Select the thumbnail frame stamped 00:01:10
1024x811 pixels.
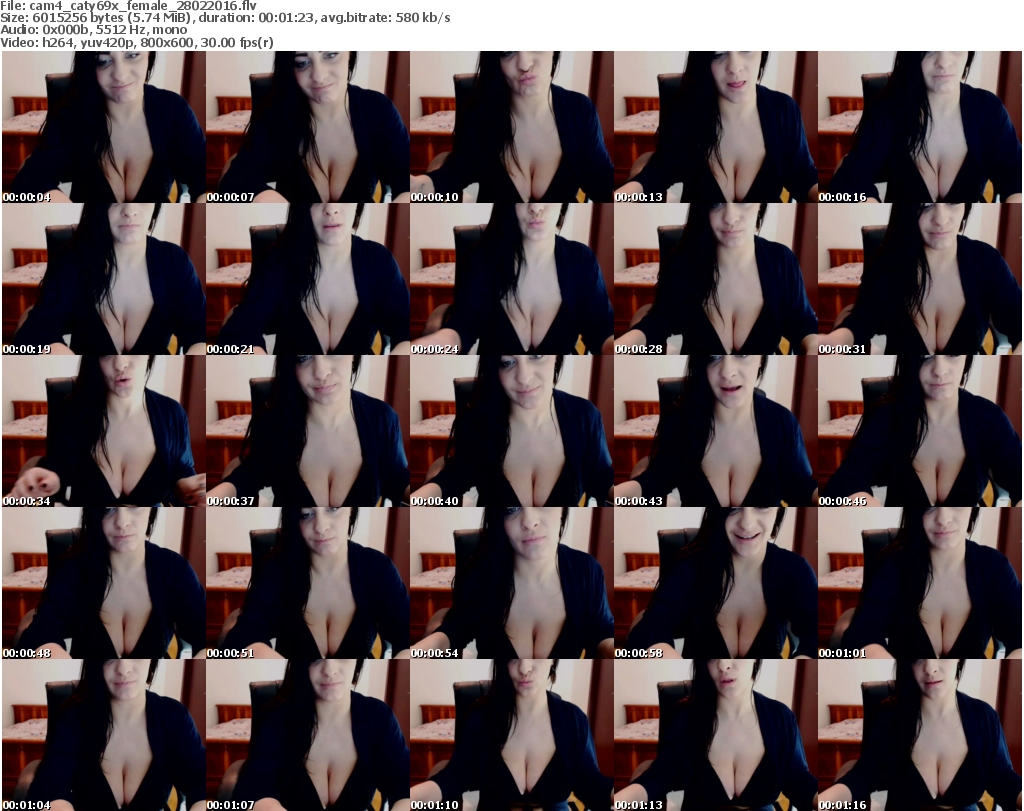click(x=511, y=735)
